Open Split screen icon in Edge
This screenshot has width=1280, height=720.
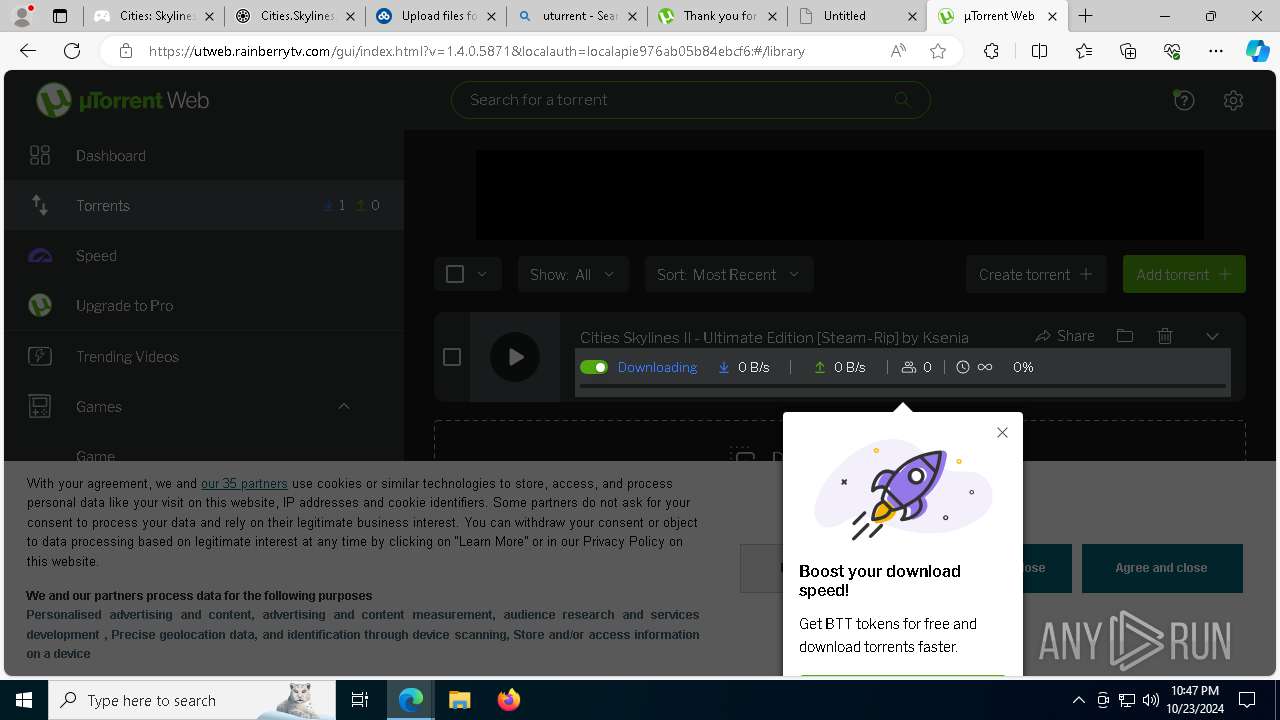[1039, 51]
